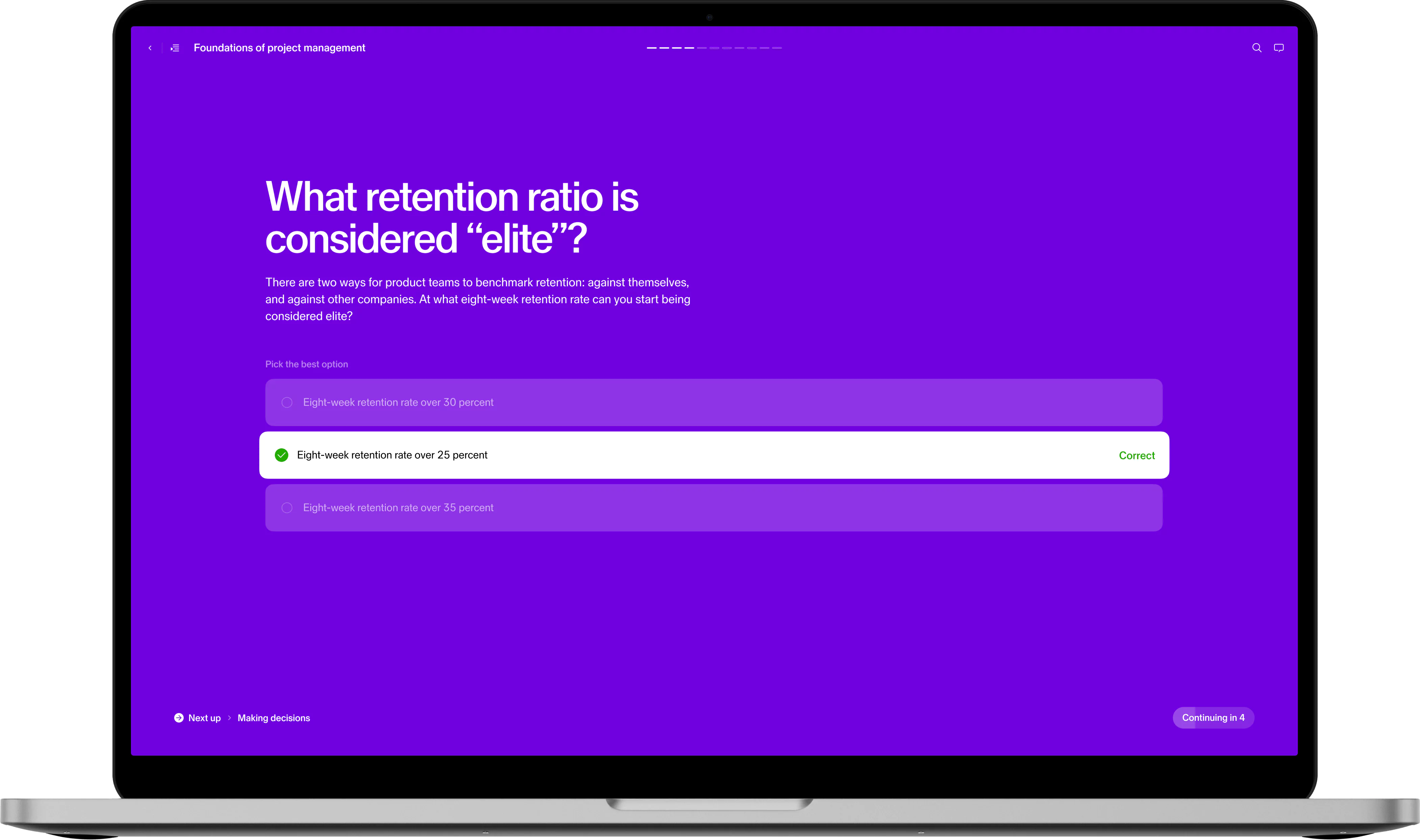Click the fourth filled progress segment
Screen dimensions: 1420x840
(x=689, y=48)
